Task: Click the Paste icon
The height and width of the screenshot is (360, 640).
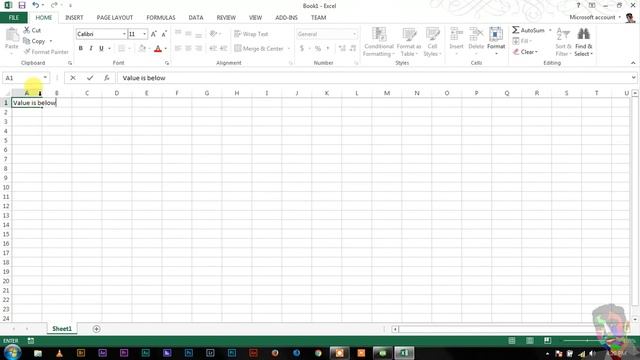Action: tap(12, 36)
